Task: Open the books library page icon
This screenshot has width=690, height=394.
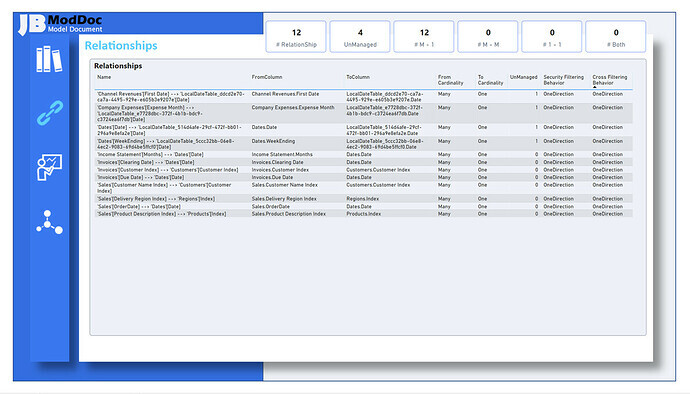Action: 49,59
